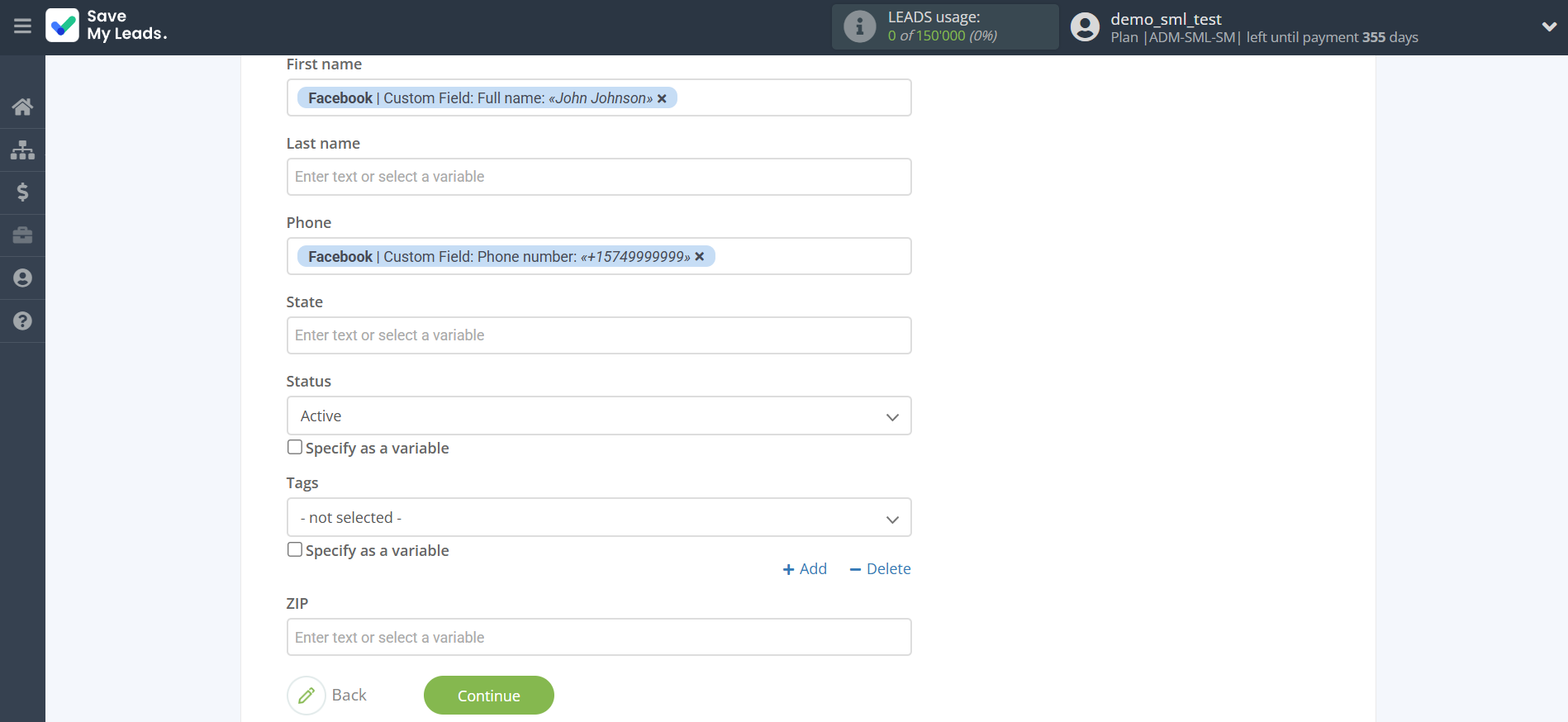Click the Delete tag link
The image size is (1568, 722).
(880, 569)
